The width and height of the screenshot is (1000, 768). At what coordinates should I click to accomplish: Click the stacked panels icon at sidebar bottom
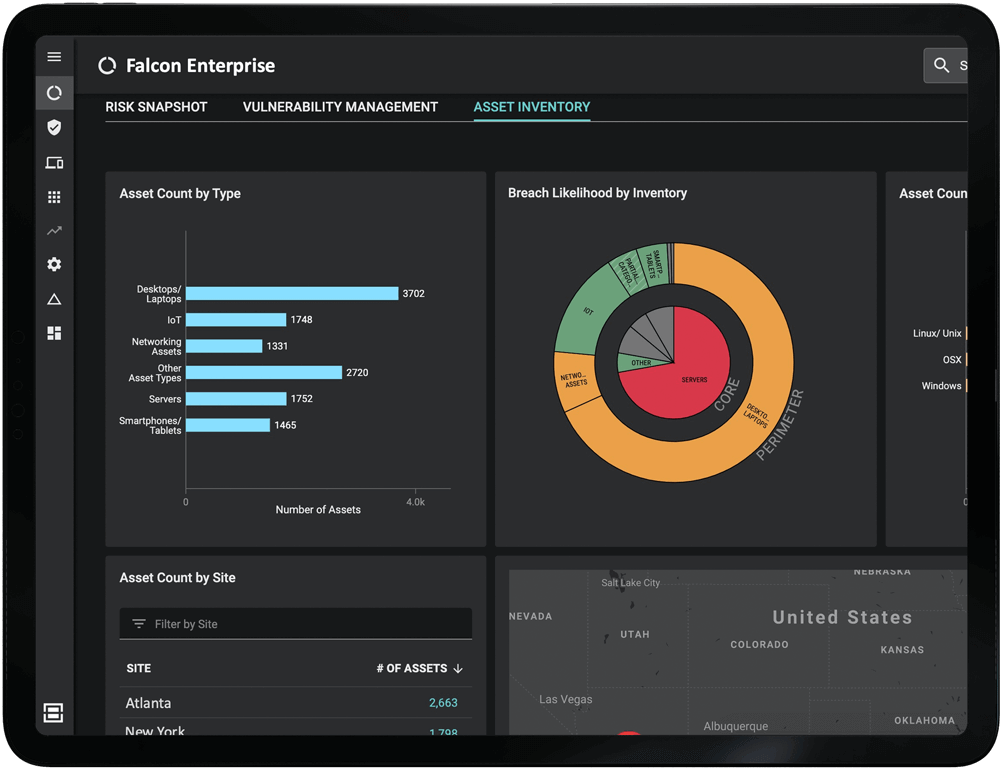tap(53, 713)
